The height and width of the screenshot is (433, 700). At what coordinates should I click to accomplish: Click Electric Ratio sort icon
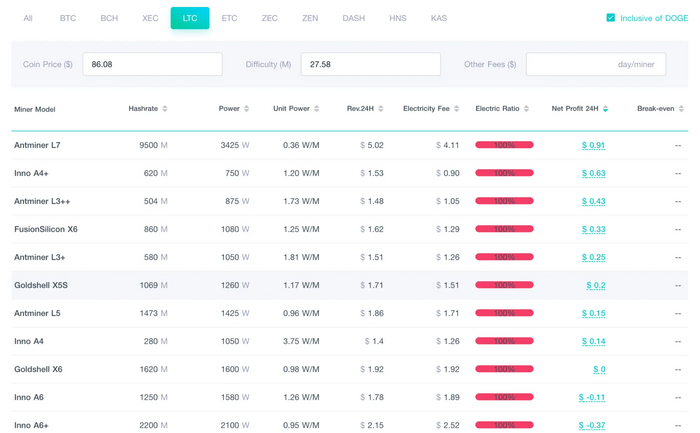528,108
